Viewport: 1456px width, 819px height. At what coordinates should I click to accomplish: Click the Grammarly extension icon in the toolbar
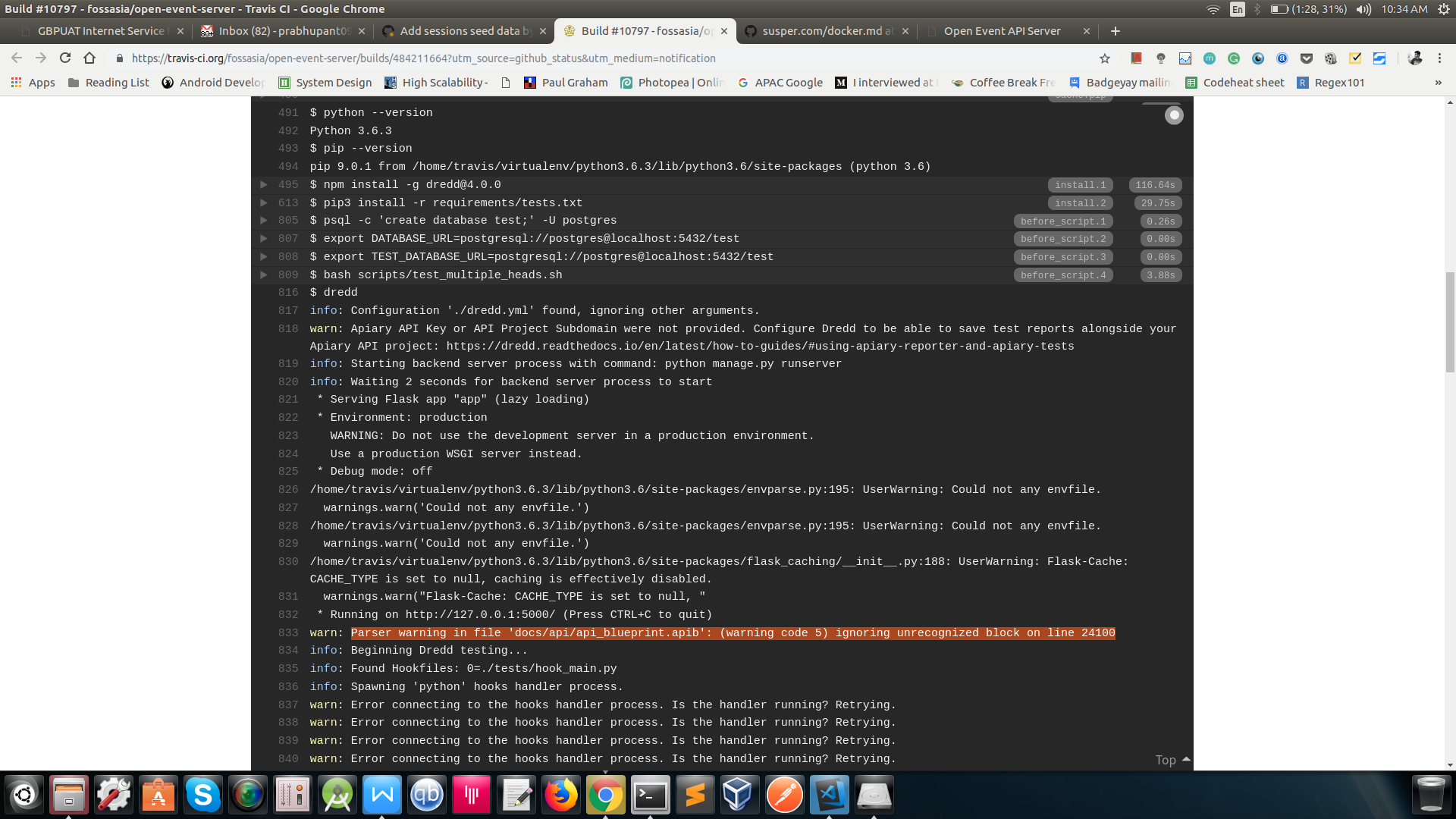(1234, 58)
